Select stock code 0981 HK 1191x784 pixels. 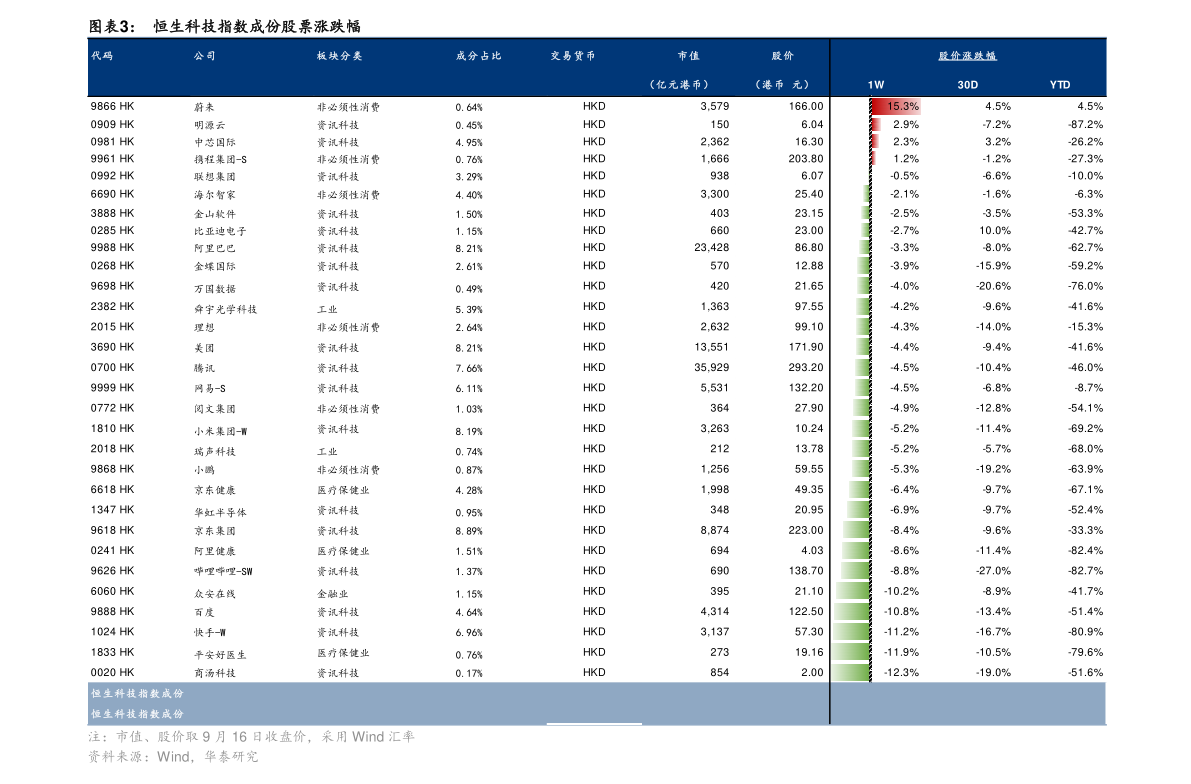[x=112, y=141]
